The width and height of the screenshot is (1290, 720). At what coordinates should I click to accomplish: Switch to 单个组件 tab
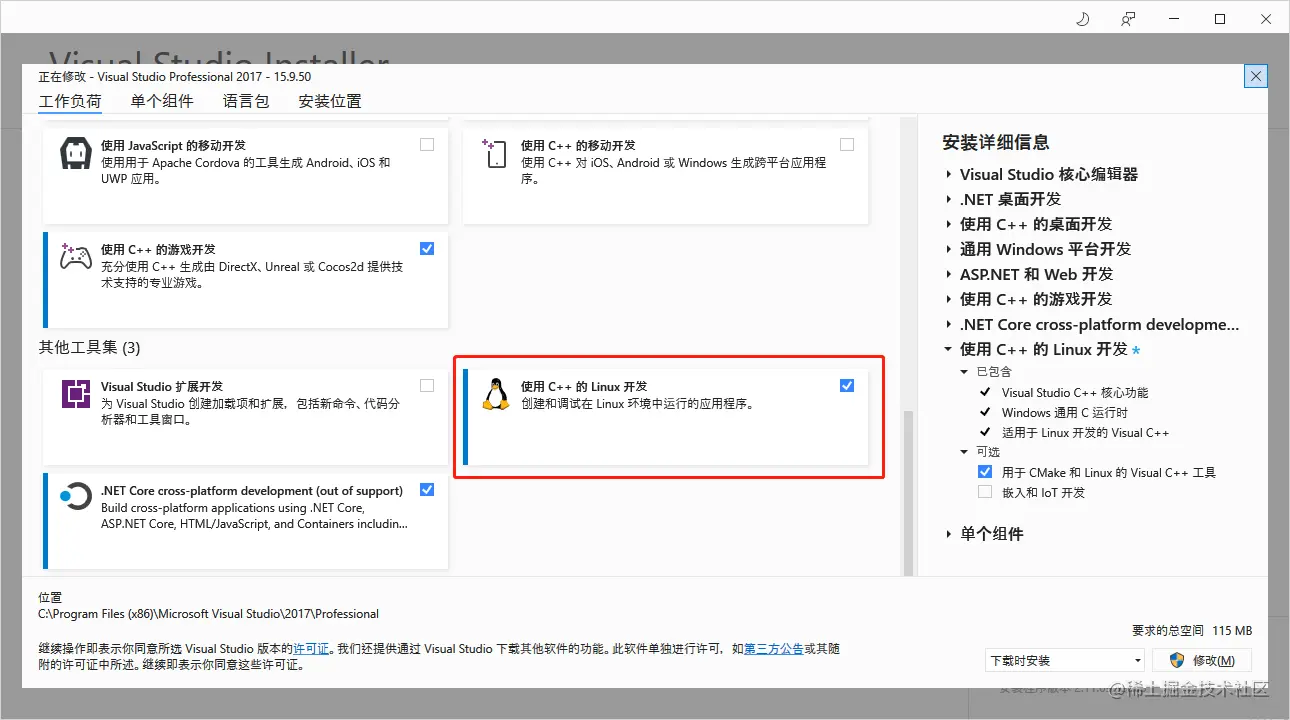(162, 101)
